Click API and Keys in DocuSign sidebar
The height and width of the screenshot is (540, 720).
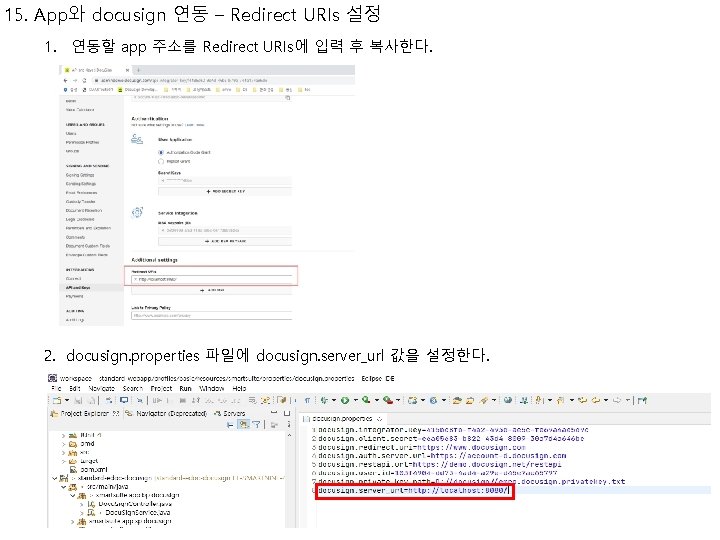coord(78,287)
